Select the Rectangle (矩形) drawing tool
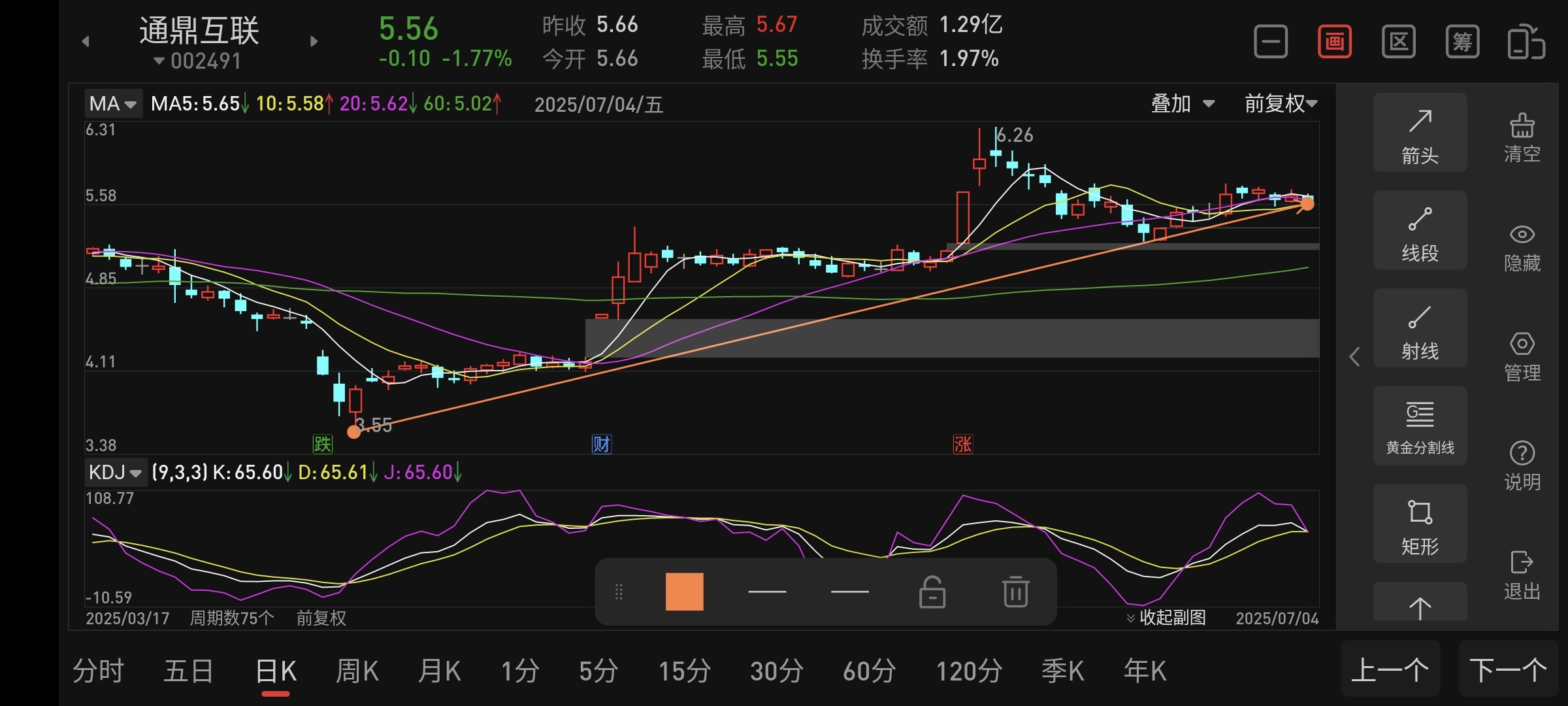This screenshot has width=1568, height=706. (x=1420, y=524)
